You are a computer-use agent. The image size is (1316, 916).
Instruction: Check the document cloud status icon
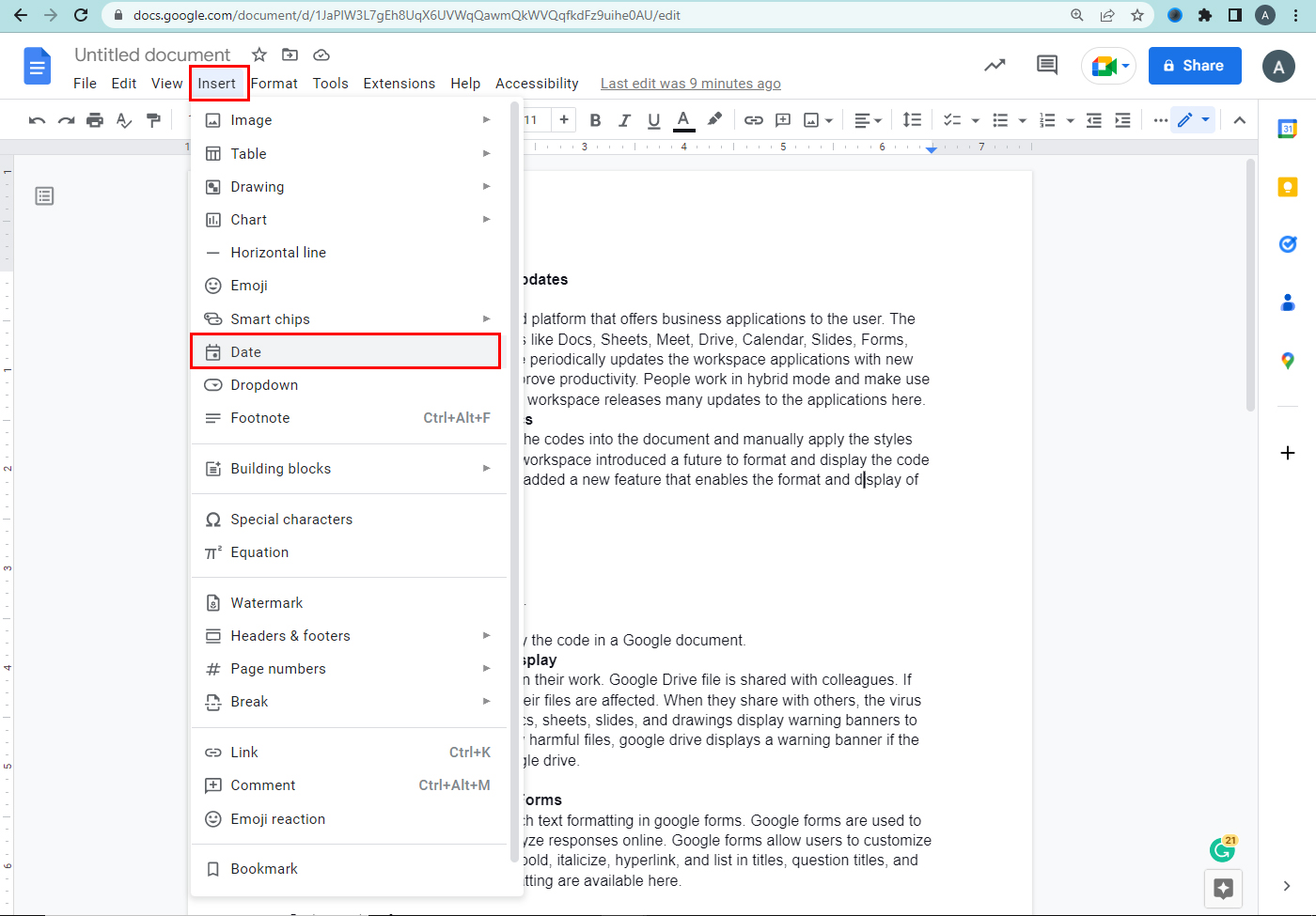321,54
